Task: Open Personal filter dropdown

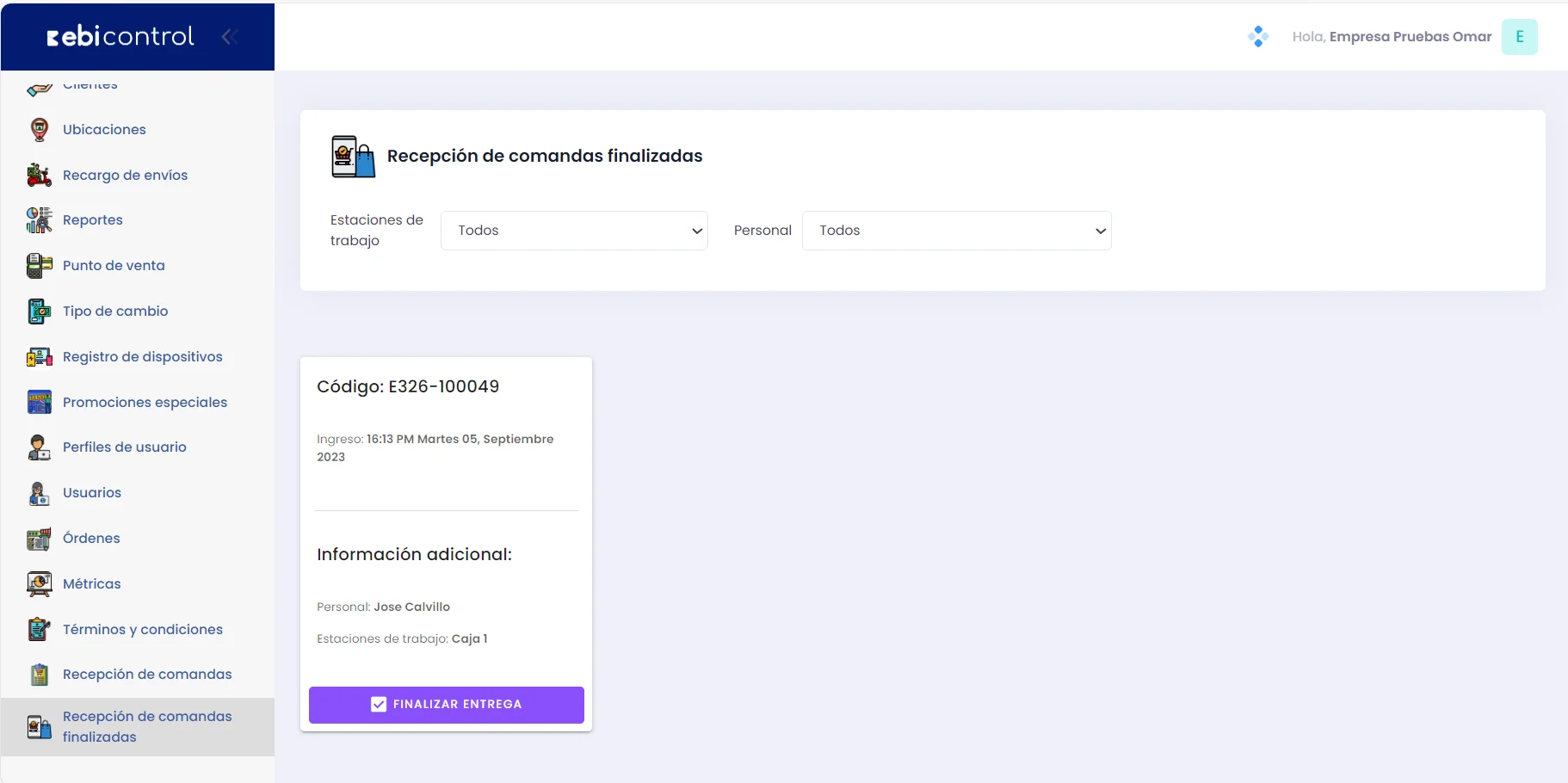Action: (957, 231)
